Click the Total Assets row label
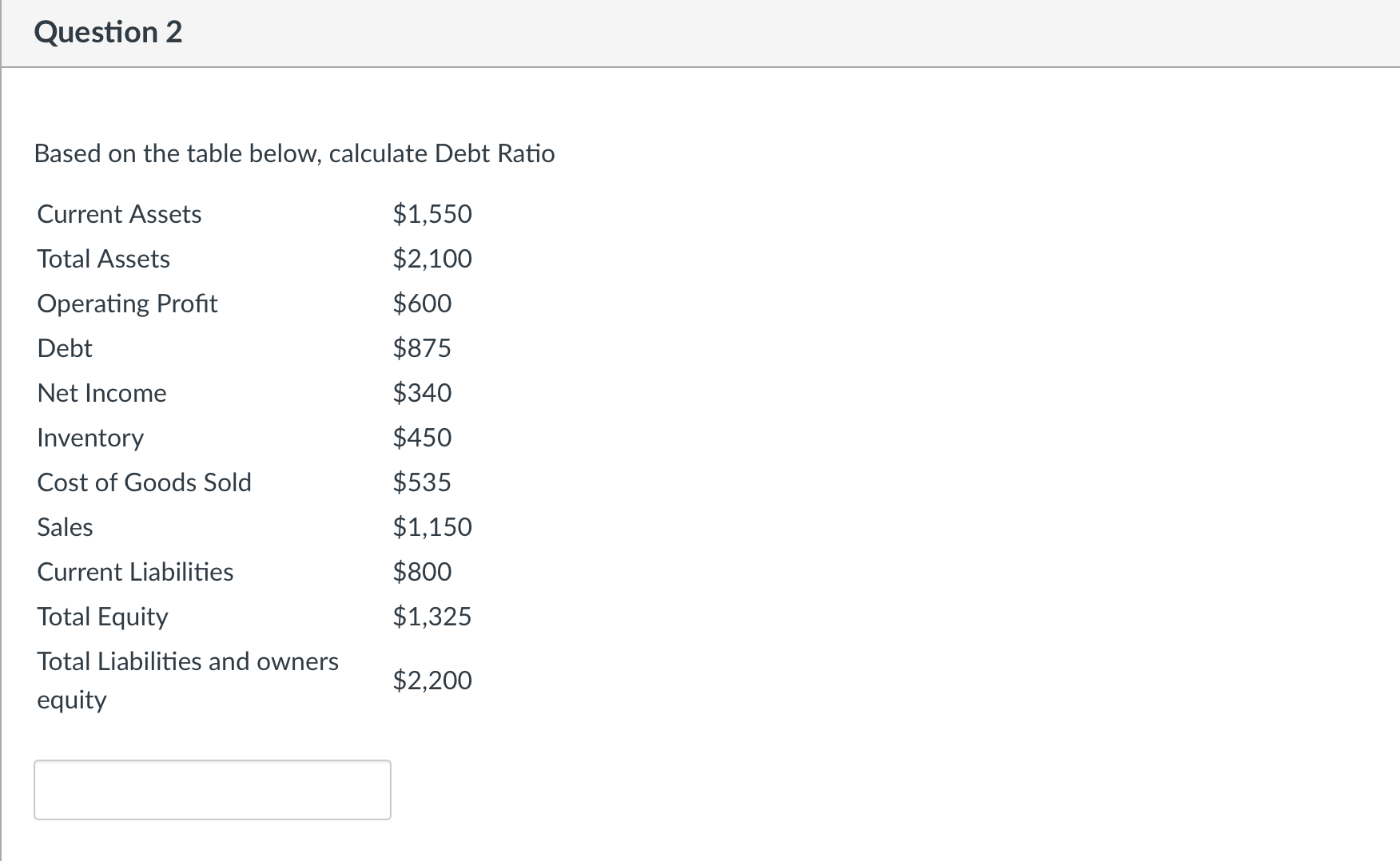1400x861 pixels. [x=103, y=258]
